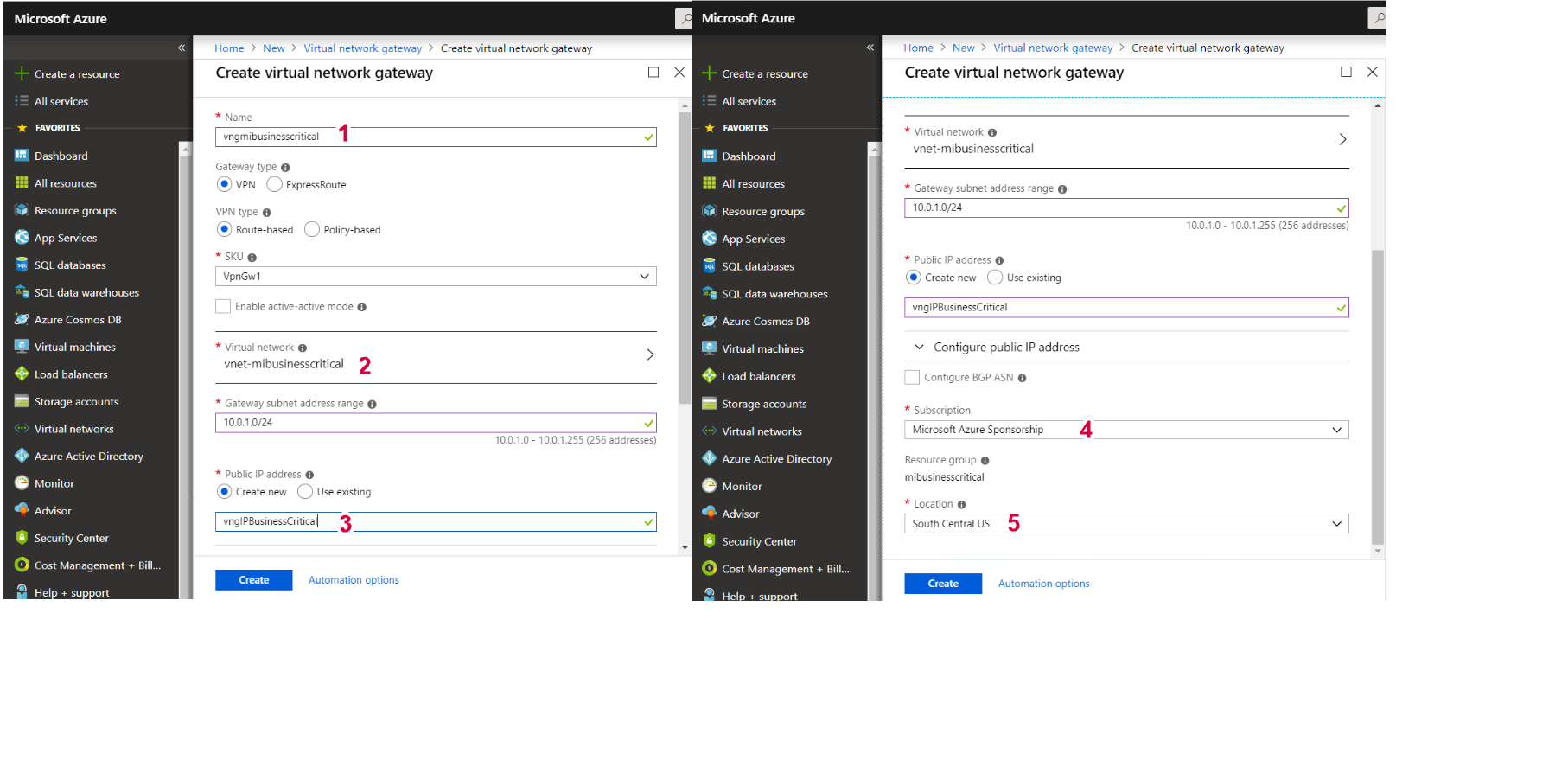Enable the active-active mode checkbox
Image resolution: width=1568 pixels, height=779 pixels.
pyautogui.click(x=223, y=307)
